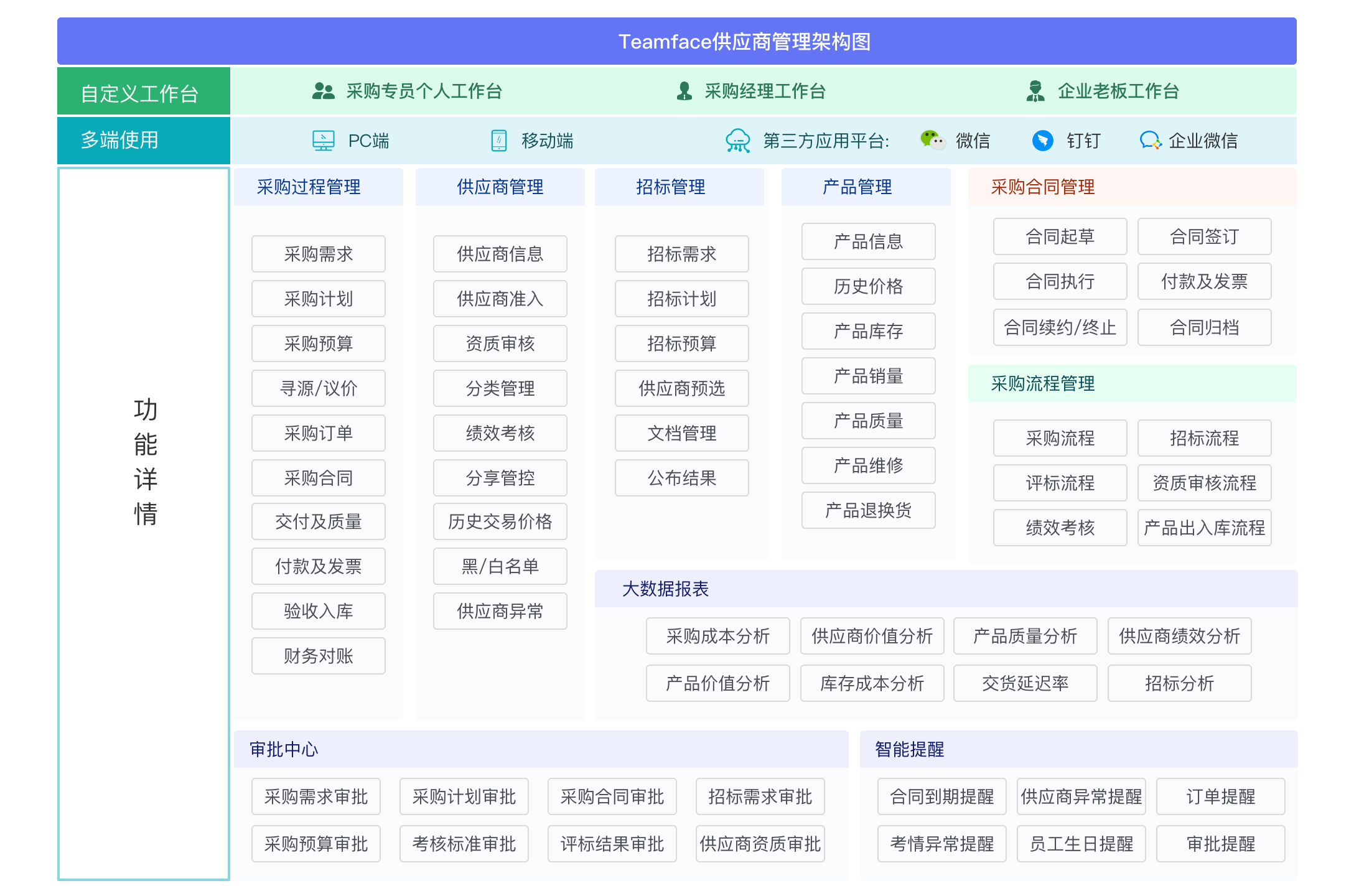Select the 多端使用 teal tab
1364x896 pixels.
[x=144, y=141]
